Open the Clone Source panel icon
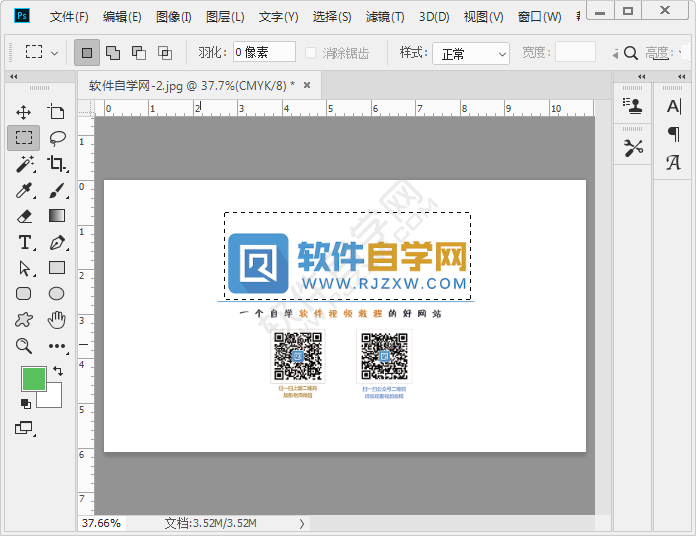Viewport: 696px width, 536px height. tap(633, 106)
